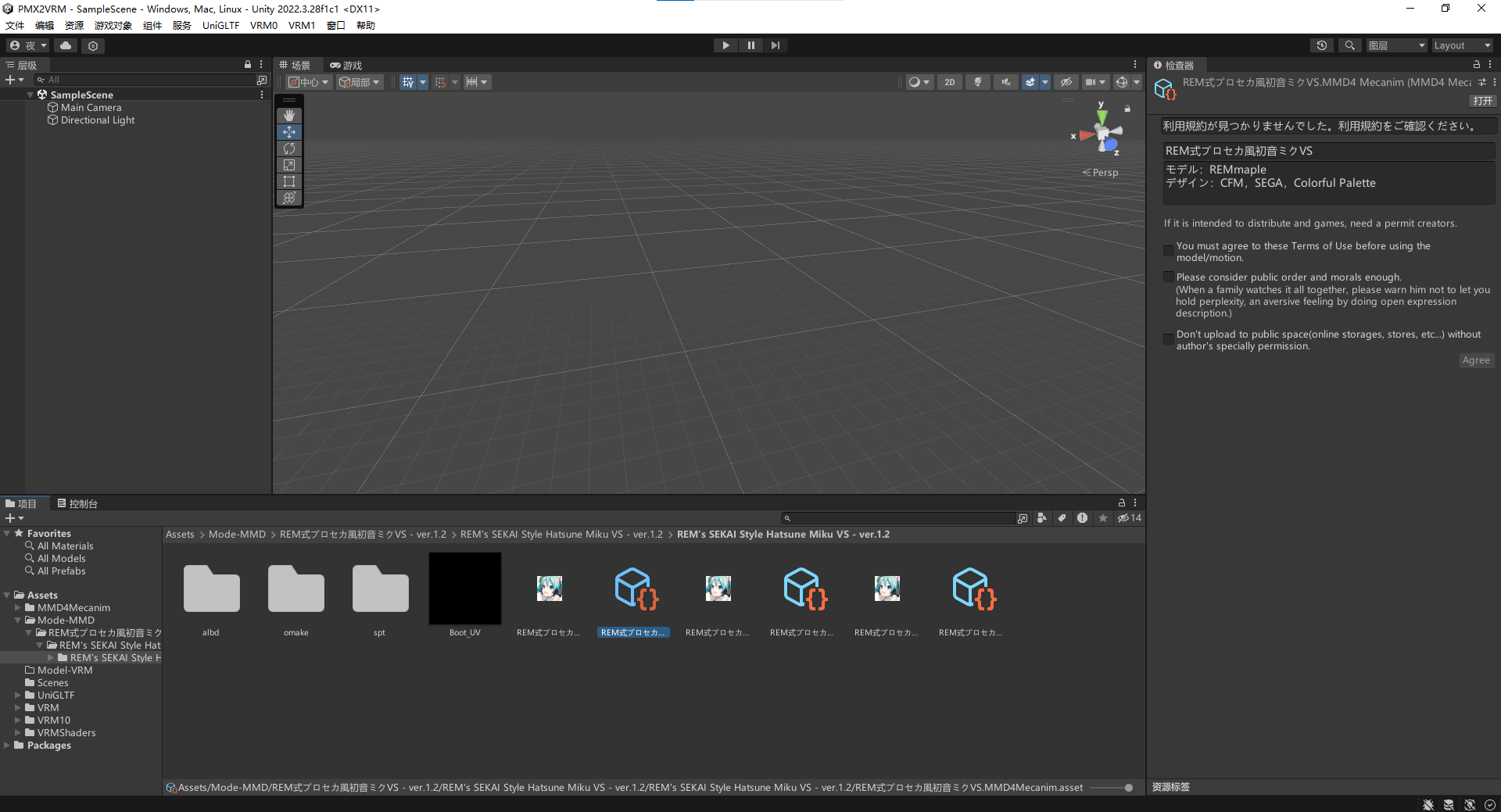Click the Step frame button
This screenshot has height=812, width=1501.
point(775,45)
